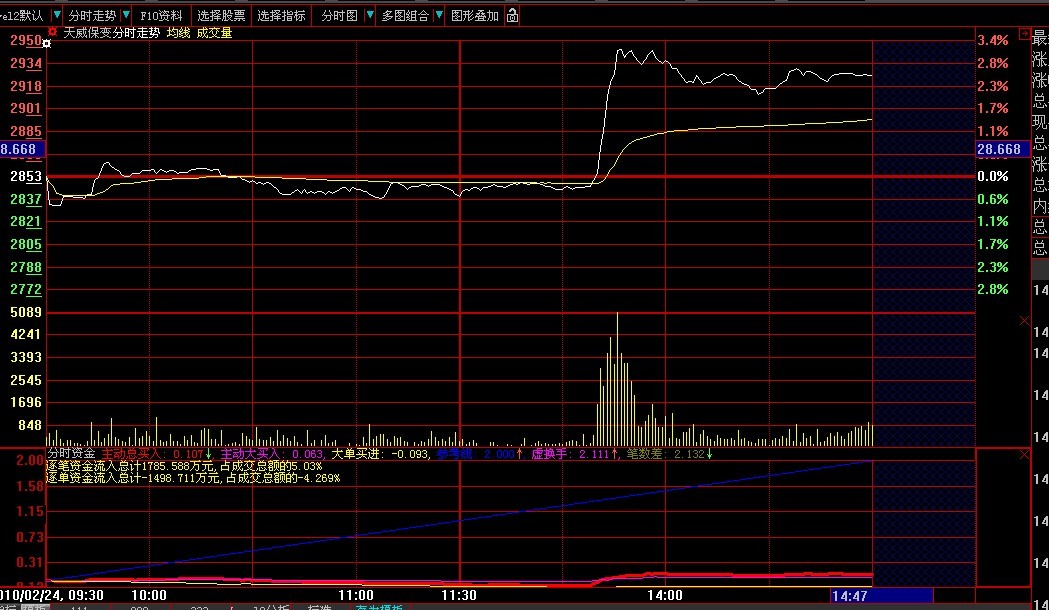Click the blue 28.668 price label on the right axis
Viewport: 1049px width, 610px height.
pyautogui.click(x=999, y=149)
